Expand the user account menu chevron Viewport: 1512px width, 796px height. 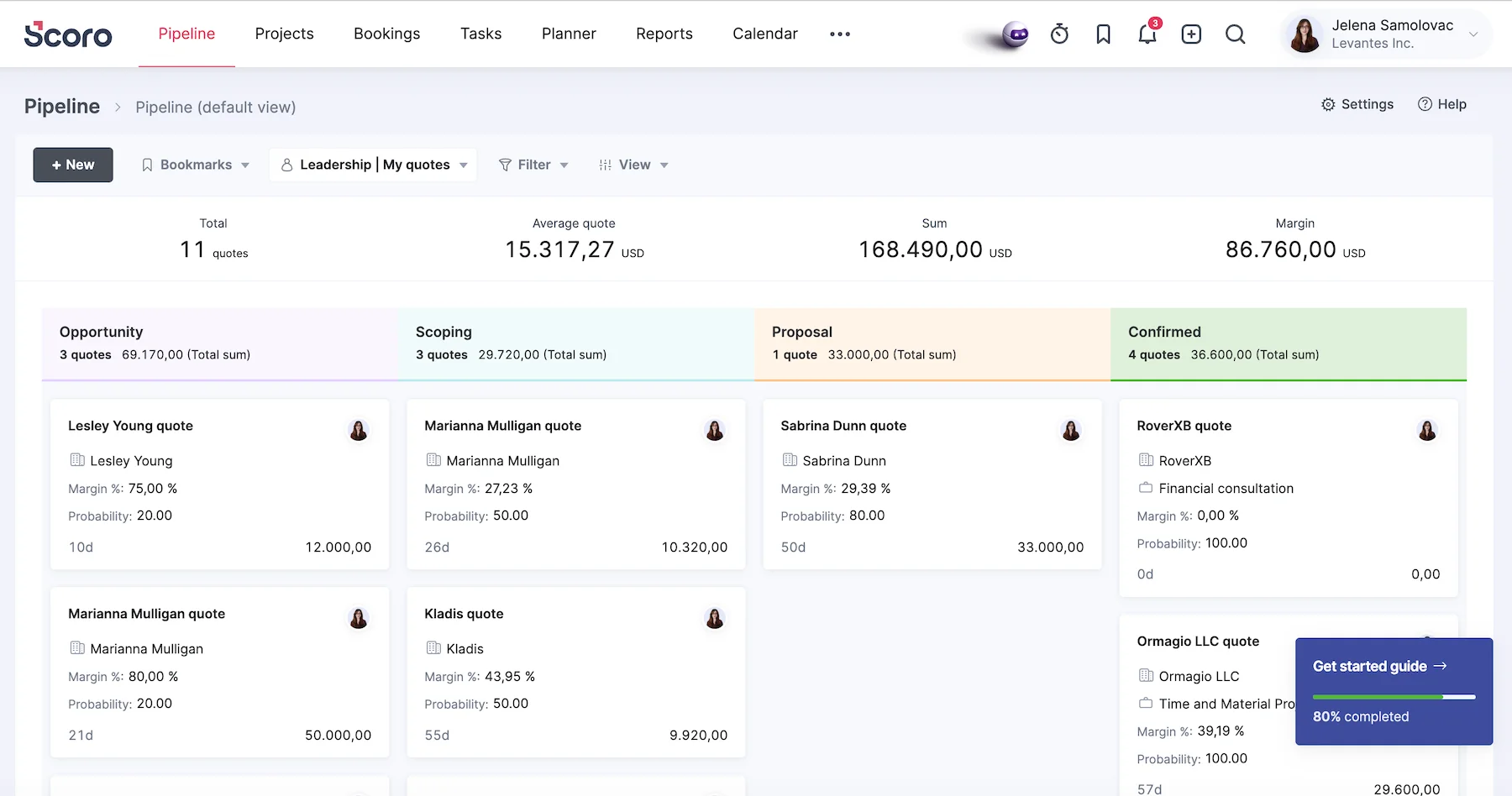coord(1473,34)
